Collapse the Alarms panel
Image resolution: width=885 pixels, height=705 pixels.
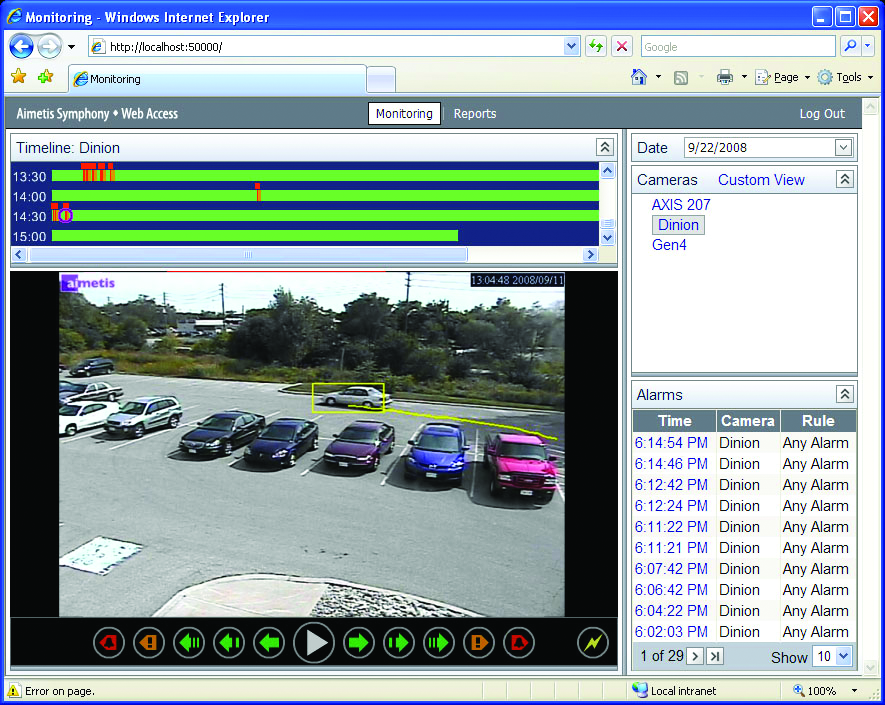844,395
